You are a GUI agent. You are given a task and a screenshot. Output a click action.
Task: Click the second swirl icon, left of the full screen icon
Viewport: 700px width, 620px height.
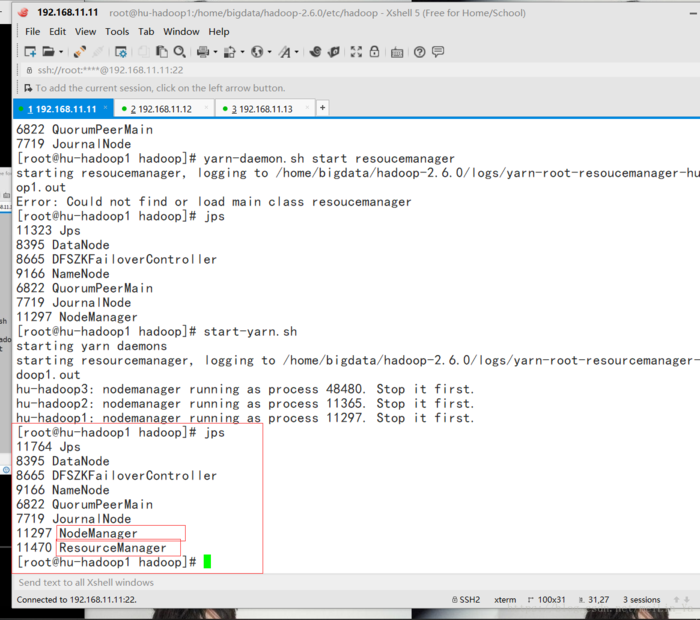[334, 52]
